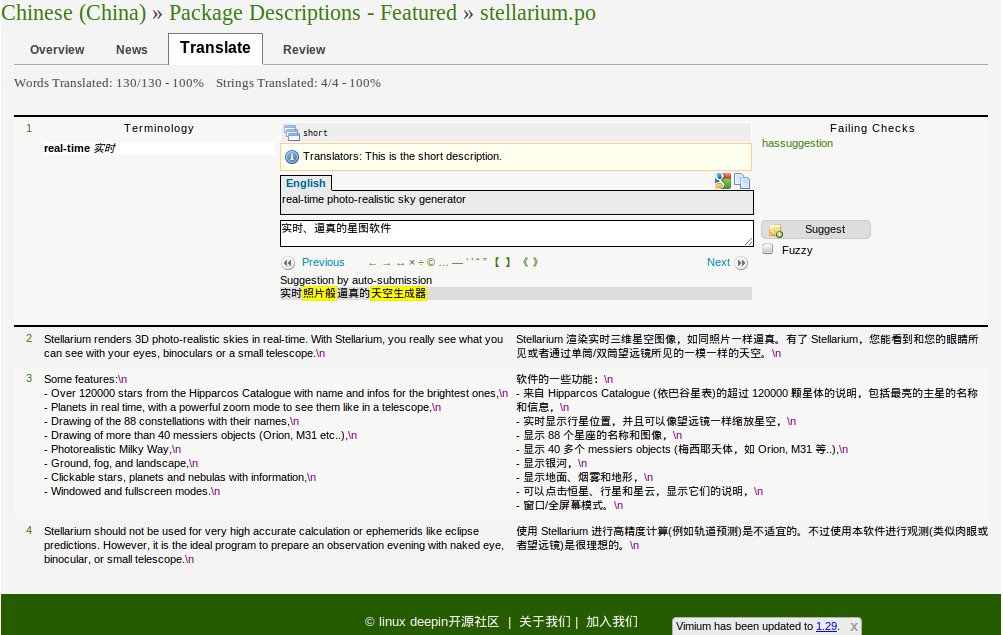The width and height of the screenshot is (1003, 635).
Task: Select string 3 'Some features' source text
Action: [x=276, y=435]
